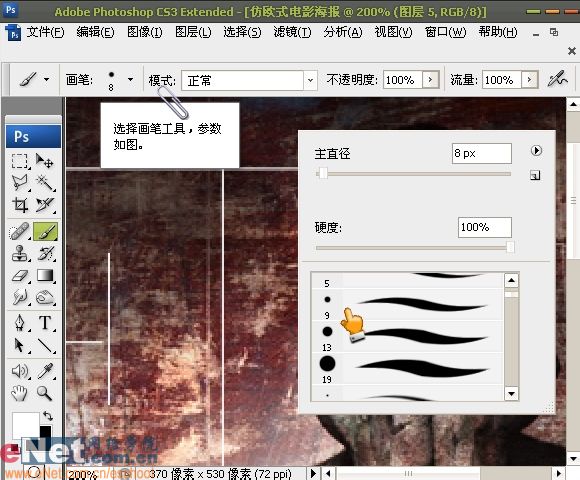Screen dimensions: 580x480
Task: Swap foreground and background colors
Action: coord(48,416)
